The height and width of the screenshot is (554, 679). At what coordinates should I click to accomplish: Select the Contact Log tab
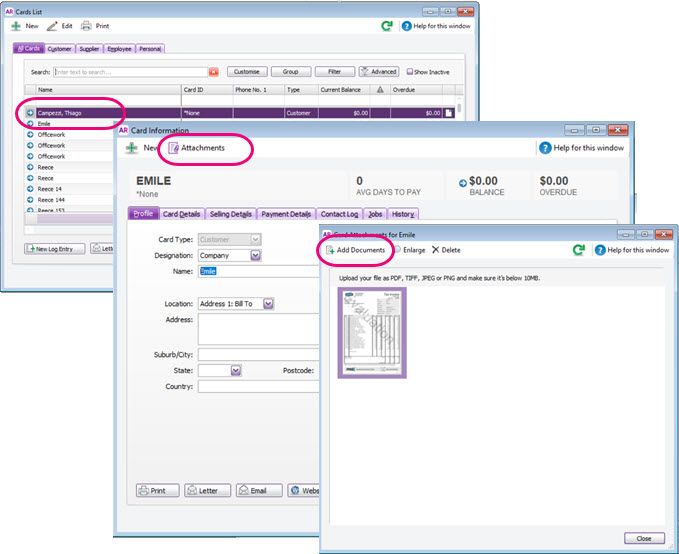pos(339,214)
